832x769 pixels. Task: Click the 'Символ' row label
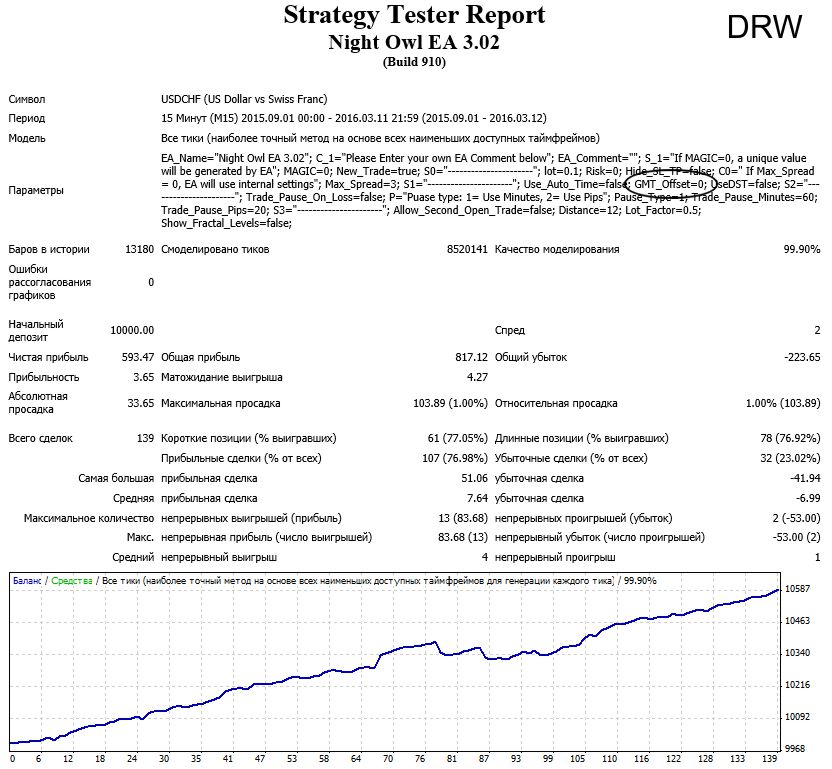point(27,99)
